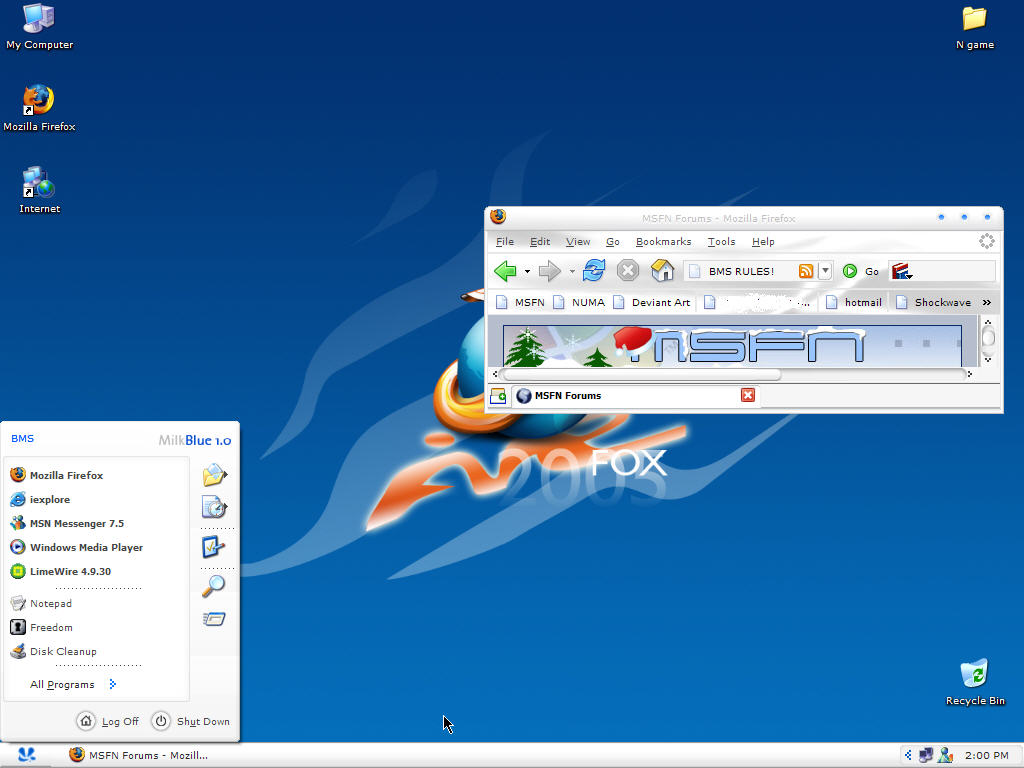Click the MSN Messenger tray icon
This screenshot has height=768, width=1024.
[x=945, y=756]
